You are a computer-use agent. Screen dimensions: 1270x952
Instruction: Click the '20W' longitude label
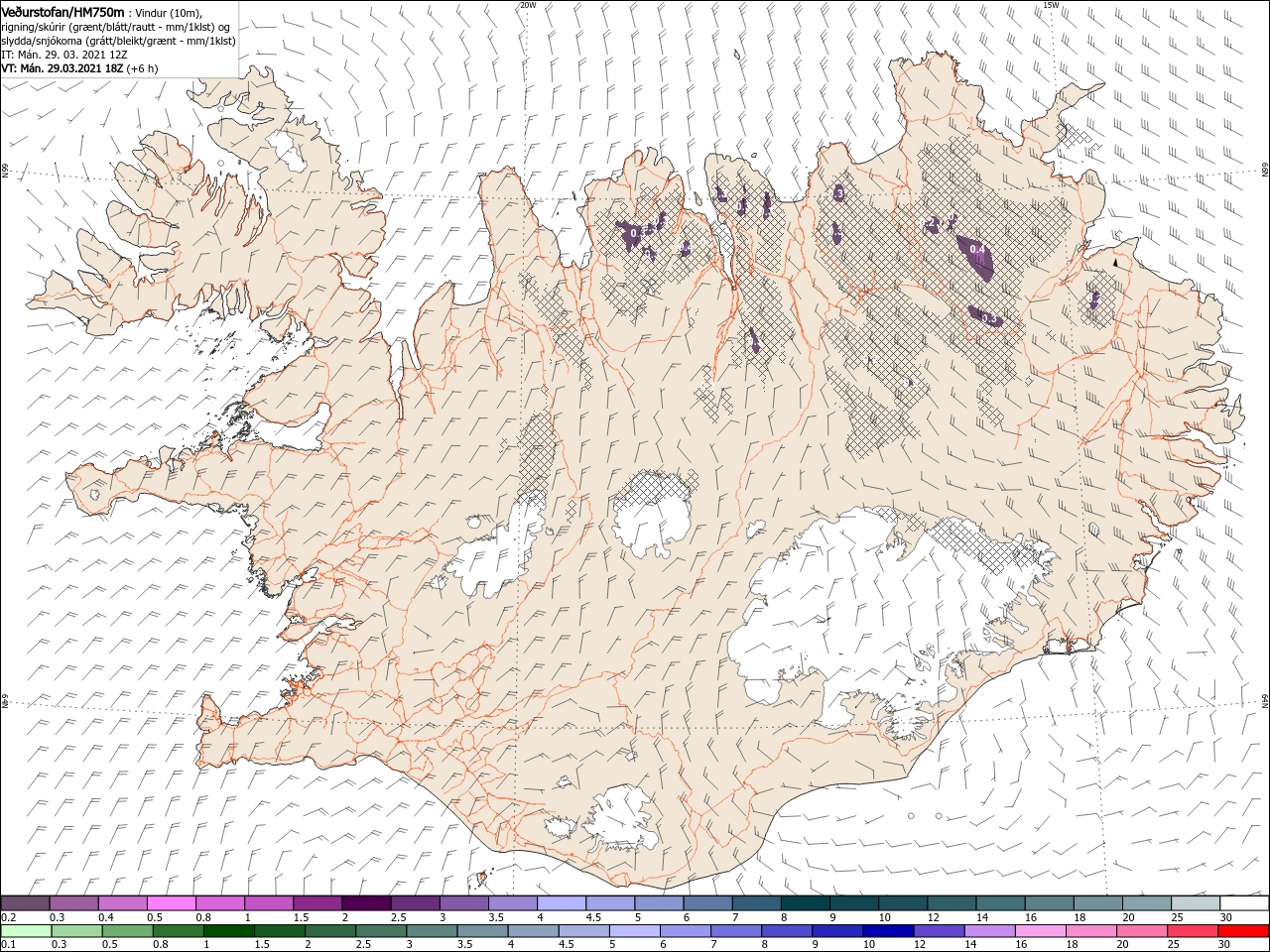(528, 5)
